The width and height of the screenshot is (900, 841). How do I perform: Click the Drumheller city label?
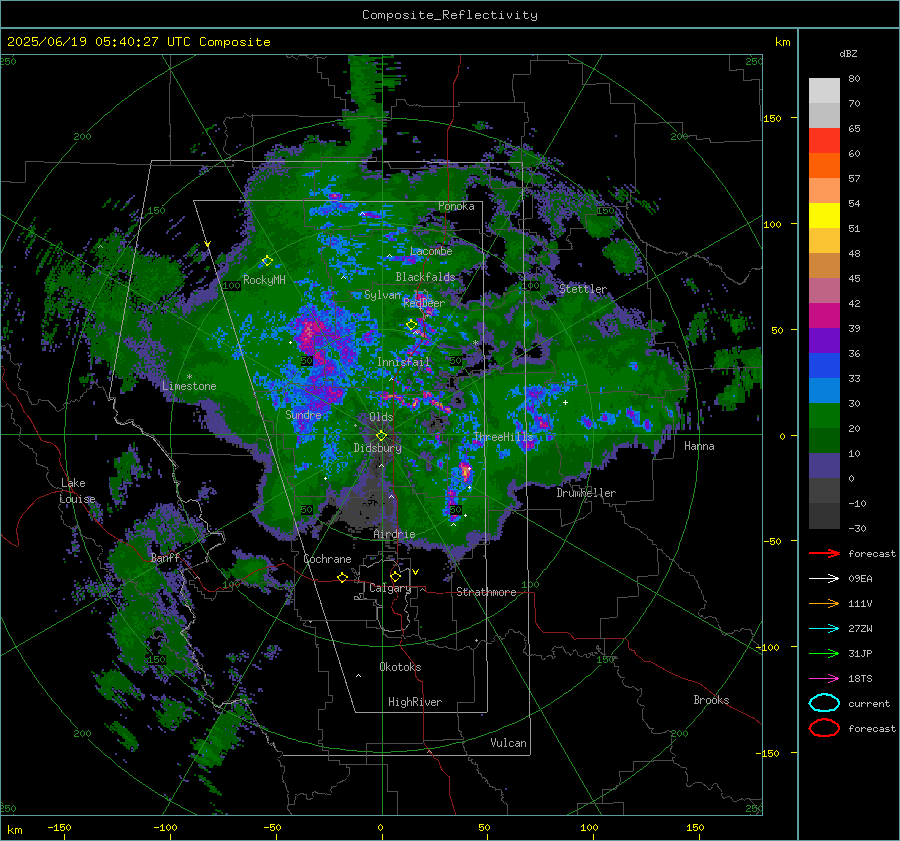click(586, 493)
